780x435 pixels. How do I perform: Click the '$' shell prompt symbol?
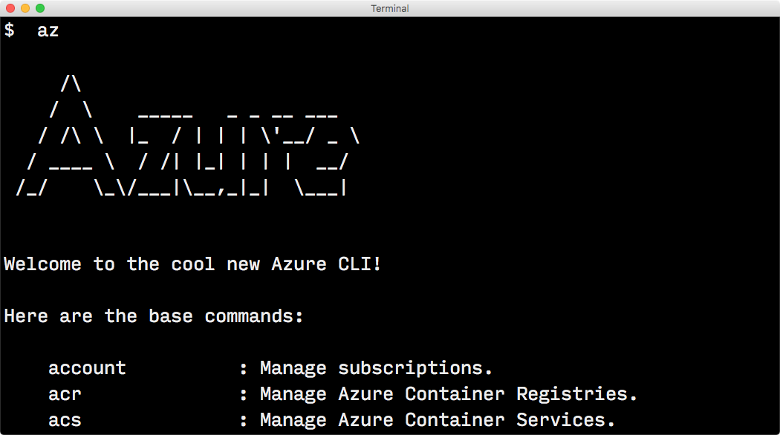(x=9, y=30)
